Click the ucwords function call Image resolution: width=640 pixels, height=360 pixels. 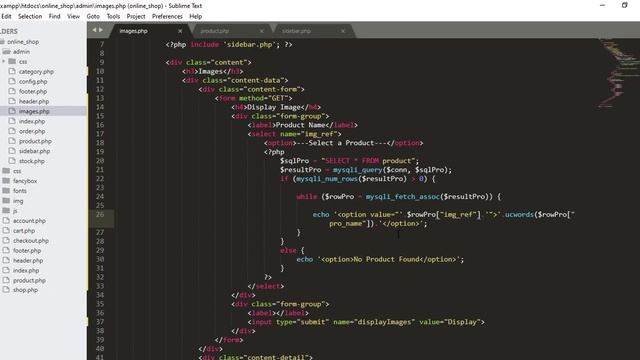point(519,215)
